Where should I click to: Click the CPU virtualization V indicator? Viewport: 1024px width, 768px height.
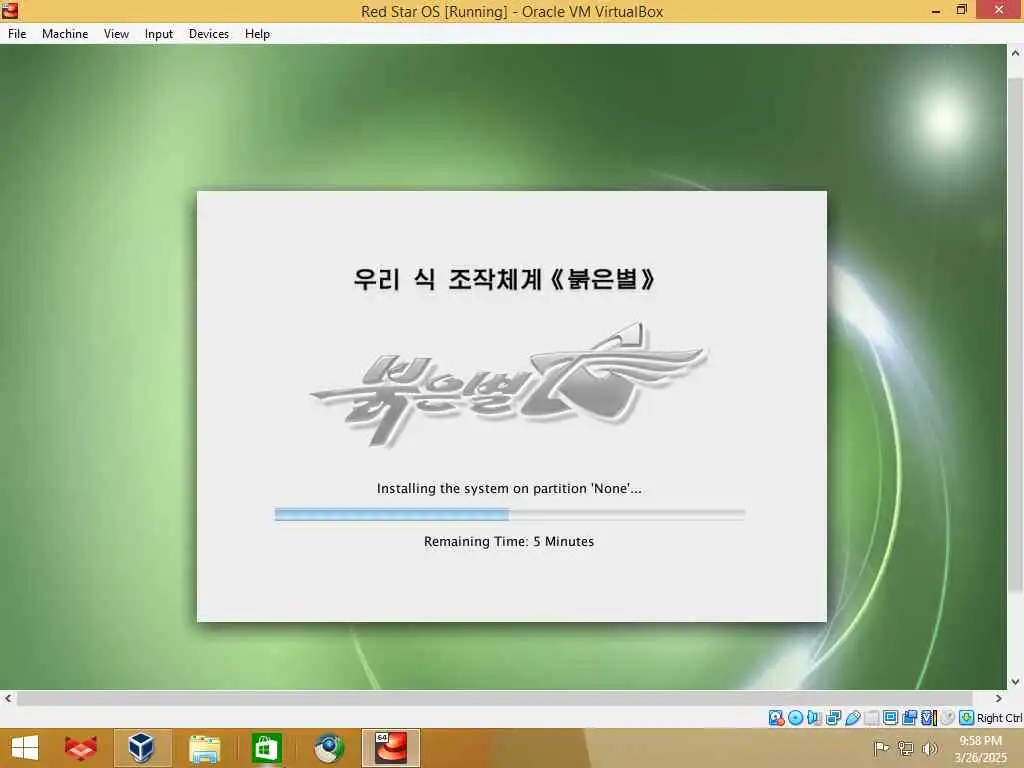pyautogui.click(x=929, y=718)
